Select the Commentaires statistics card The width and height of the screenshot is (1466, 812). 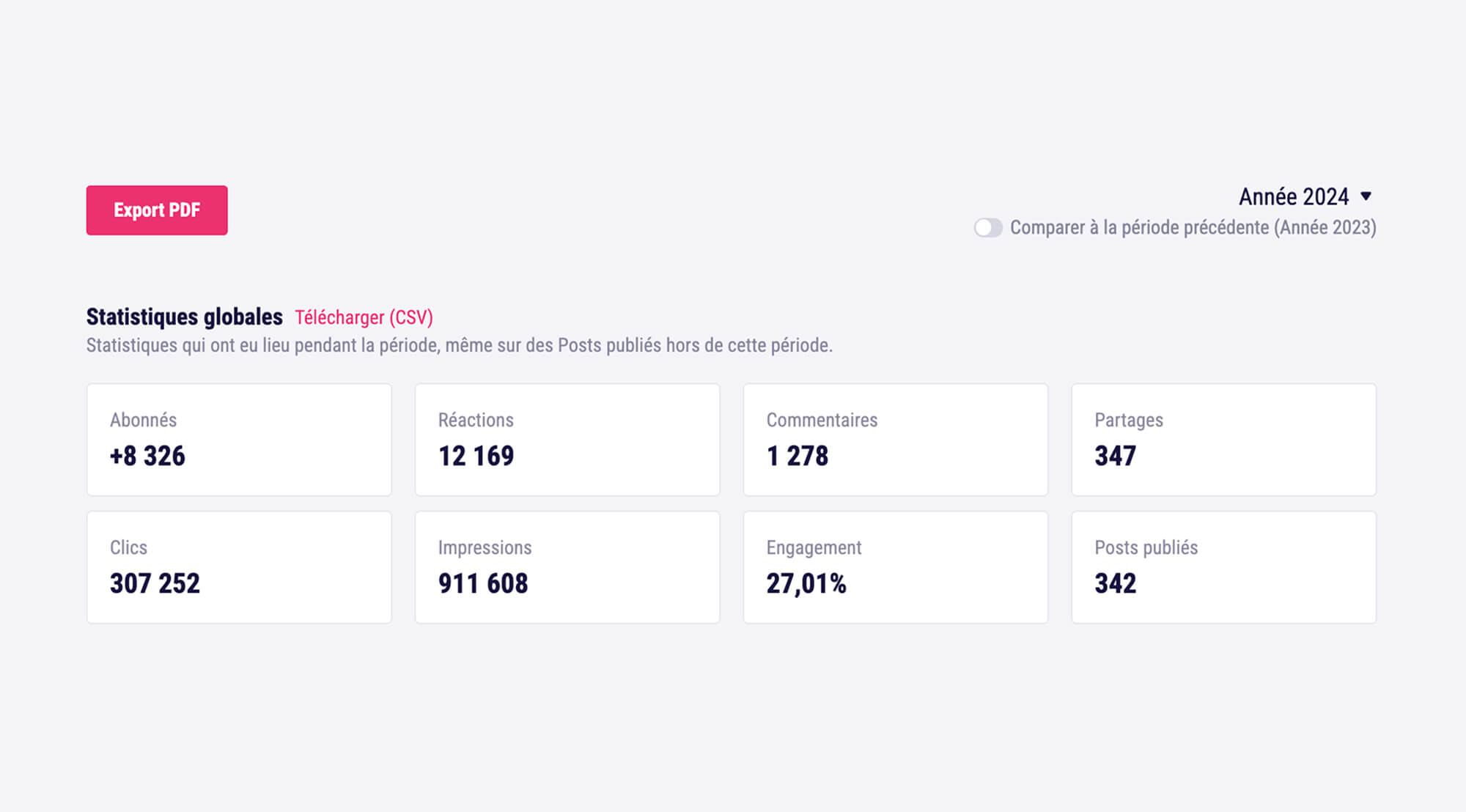coord(896,440)
